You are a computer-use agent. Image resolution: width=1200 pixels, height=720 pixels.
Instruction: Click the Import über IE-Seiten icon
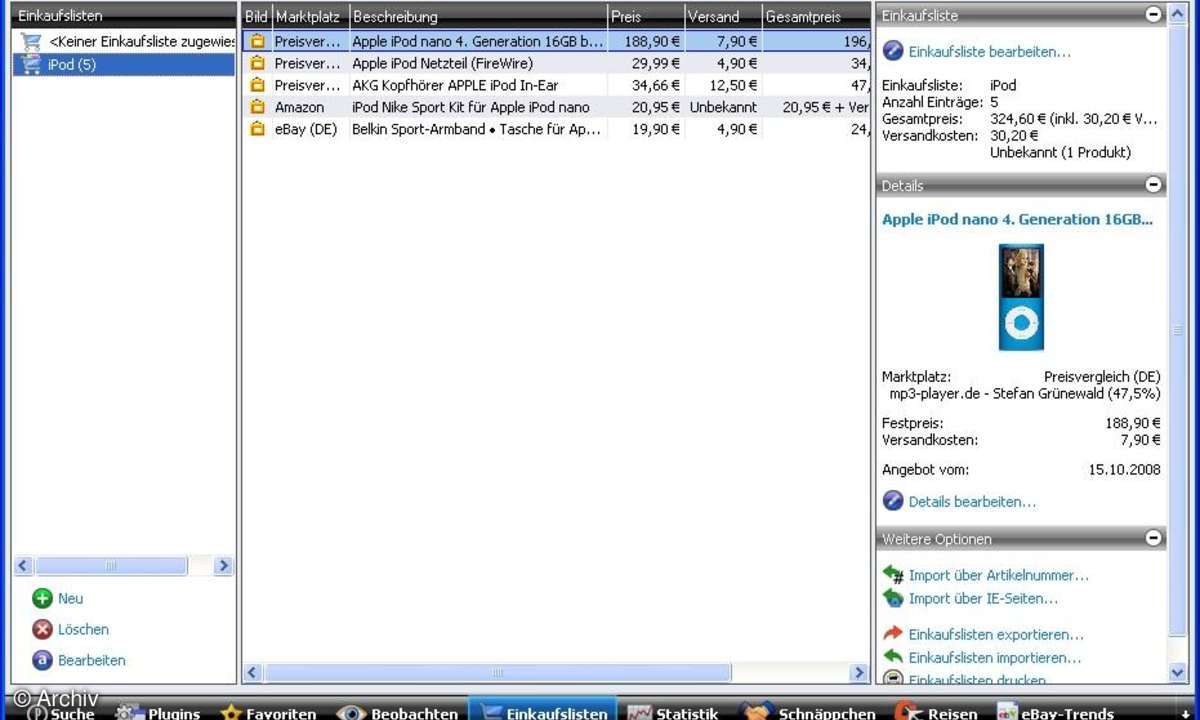click(x=893, y=598)
